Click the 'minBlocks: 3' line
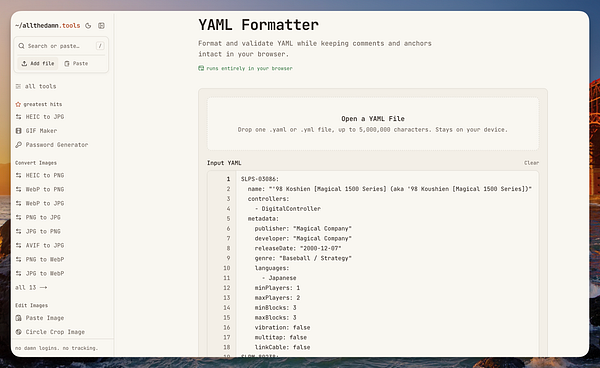 click(276, 308)
